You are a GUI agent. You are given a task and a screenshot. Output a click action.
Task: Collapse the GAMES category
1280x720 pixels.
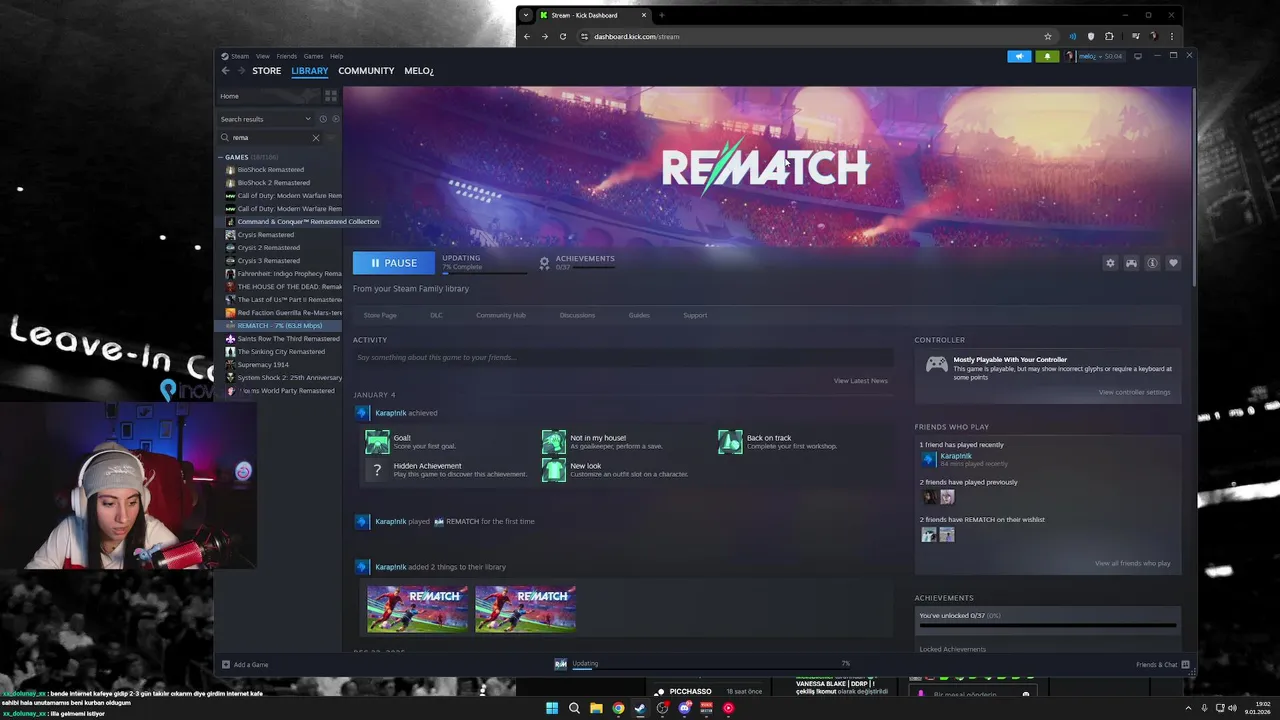coord(221,157)
